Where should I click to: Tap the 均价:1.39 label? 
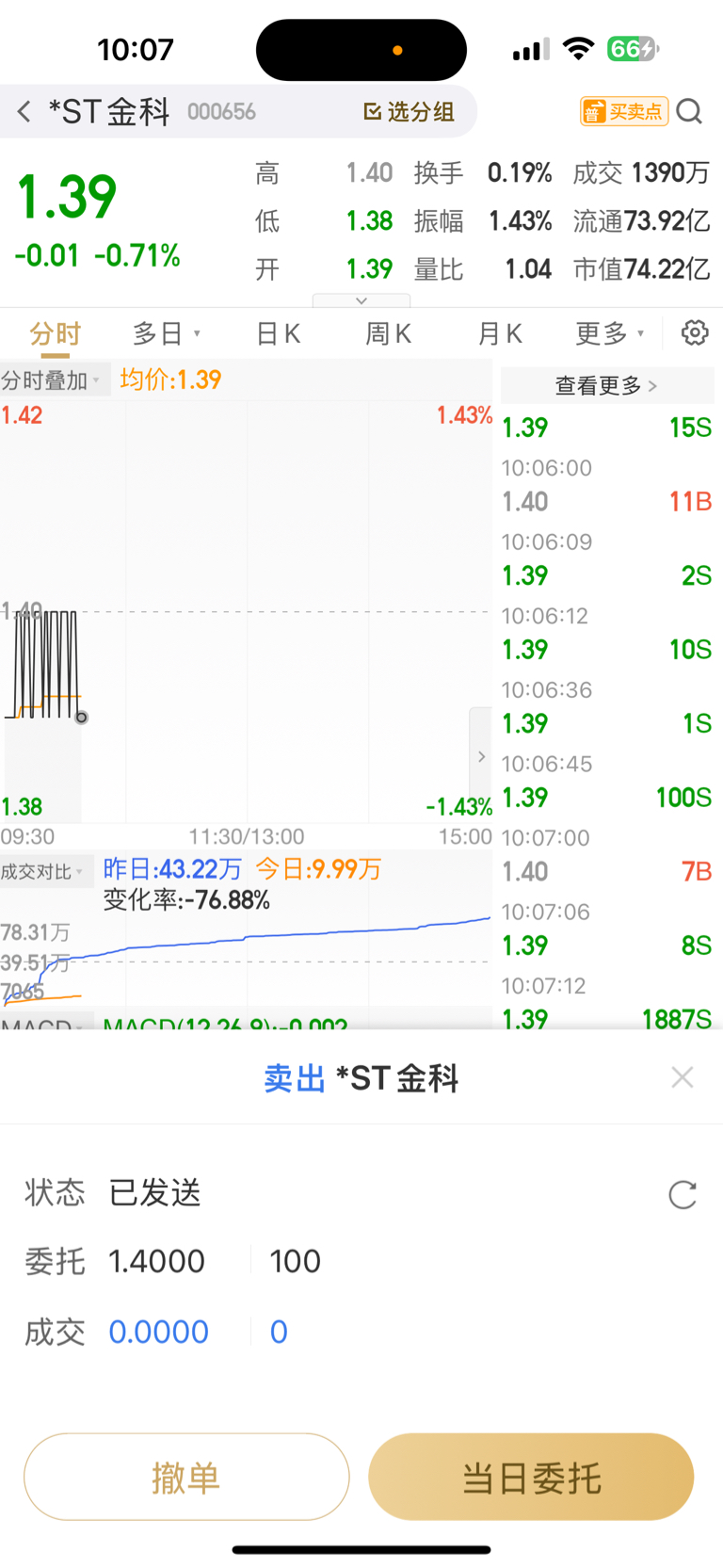170,380
